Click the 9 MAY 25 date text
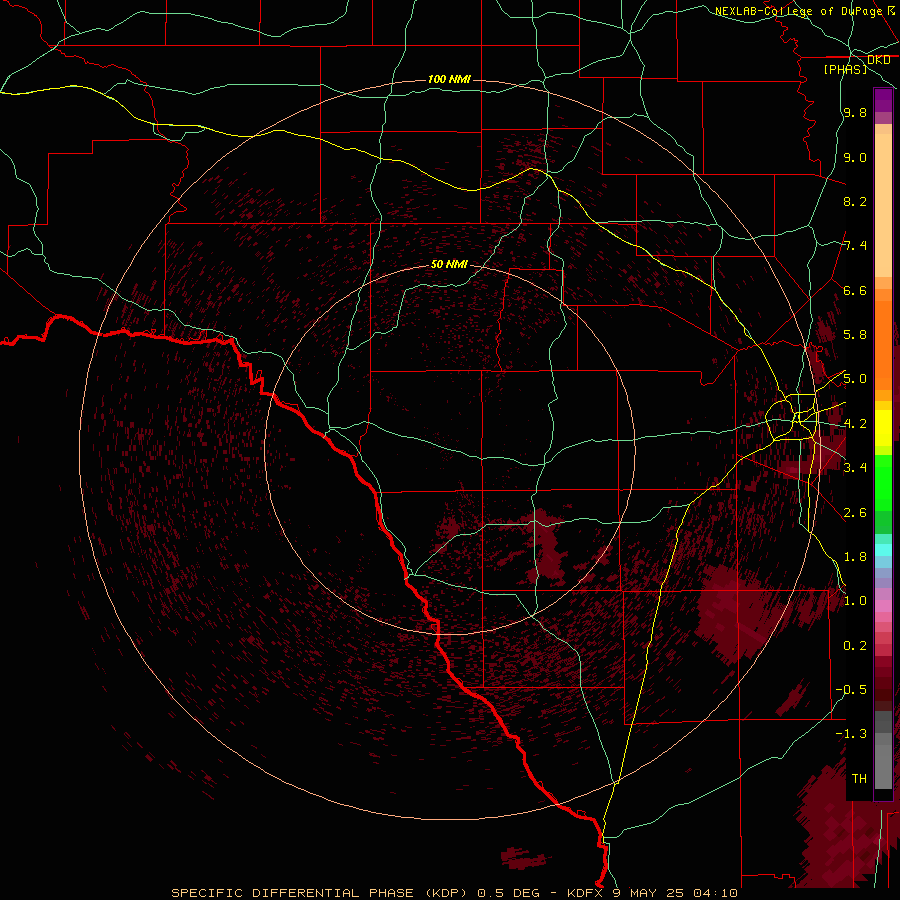The image size is (900, 900). tap(649, 893)
